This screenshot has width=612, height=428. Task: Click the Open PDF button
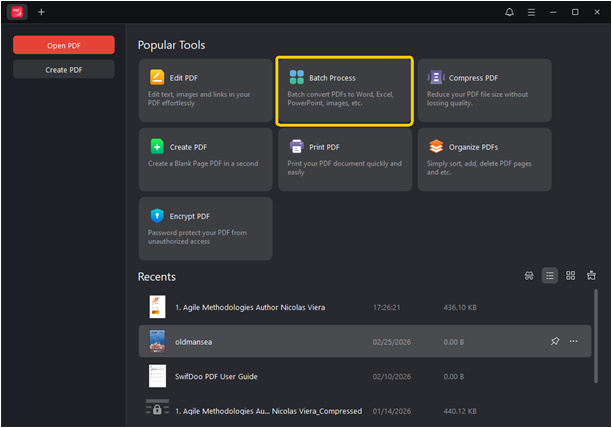(64, 45)
